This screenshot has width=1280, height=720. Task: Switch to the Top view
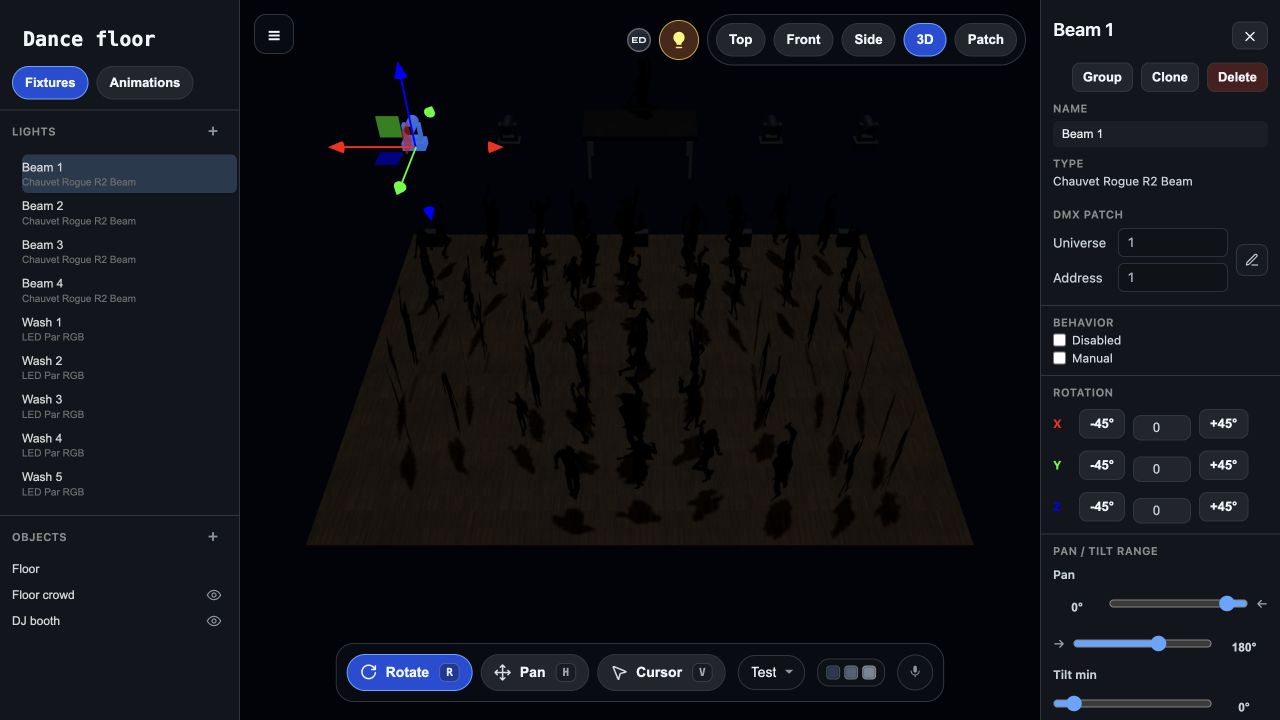tap(740, 40)
